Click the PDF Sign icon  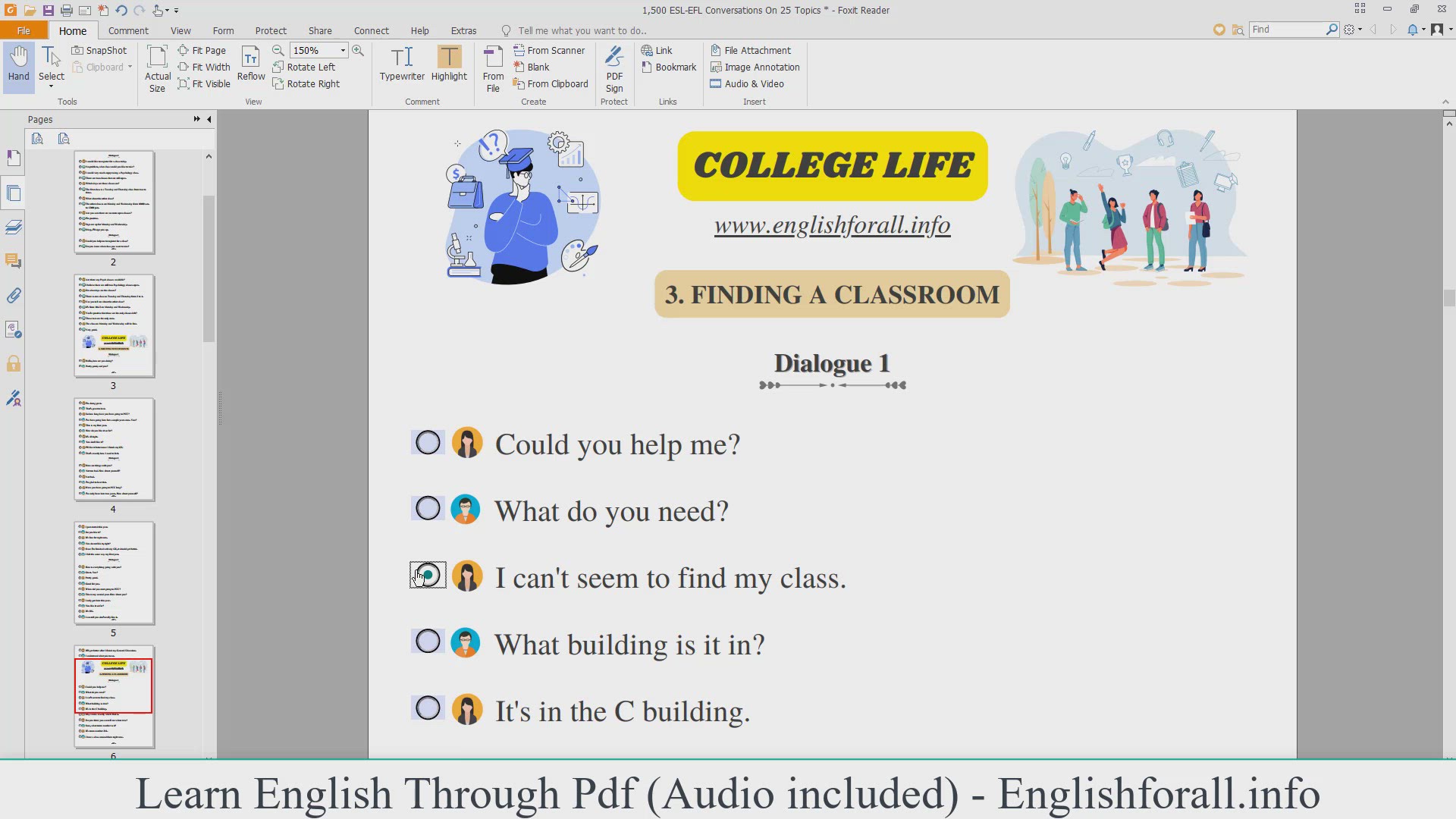pos(614,58)
